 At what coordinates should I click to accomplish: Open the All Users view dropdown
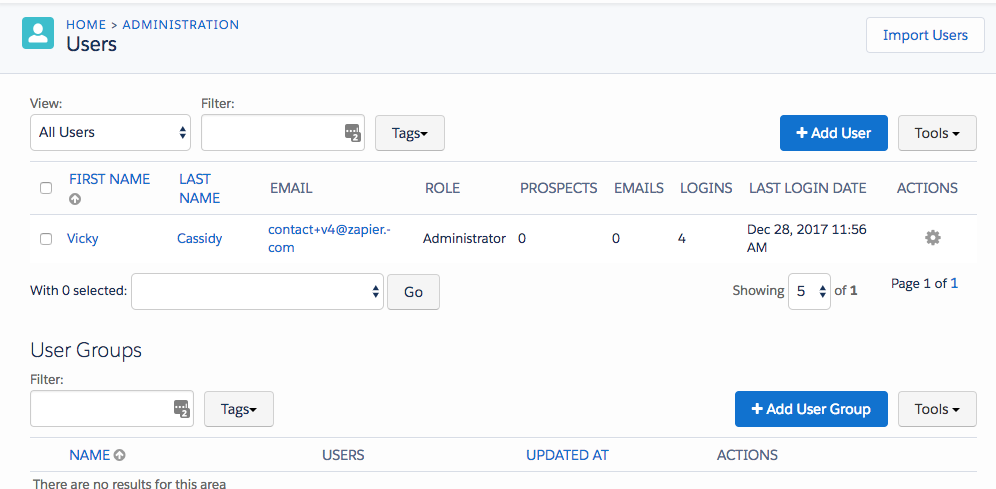[x=111, y=133]
